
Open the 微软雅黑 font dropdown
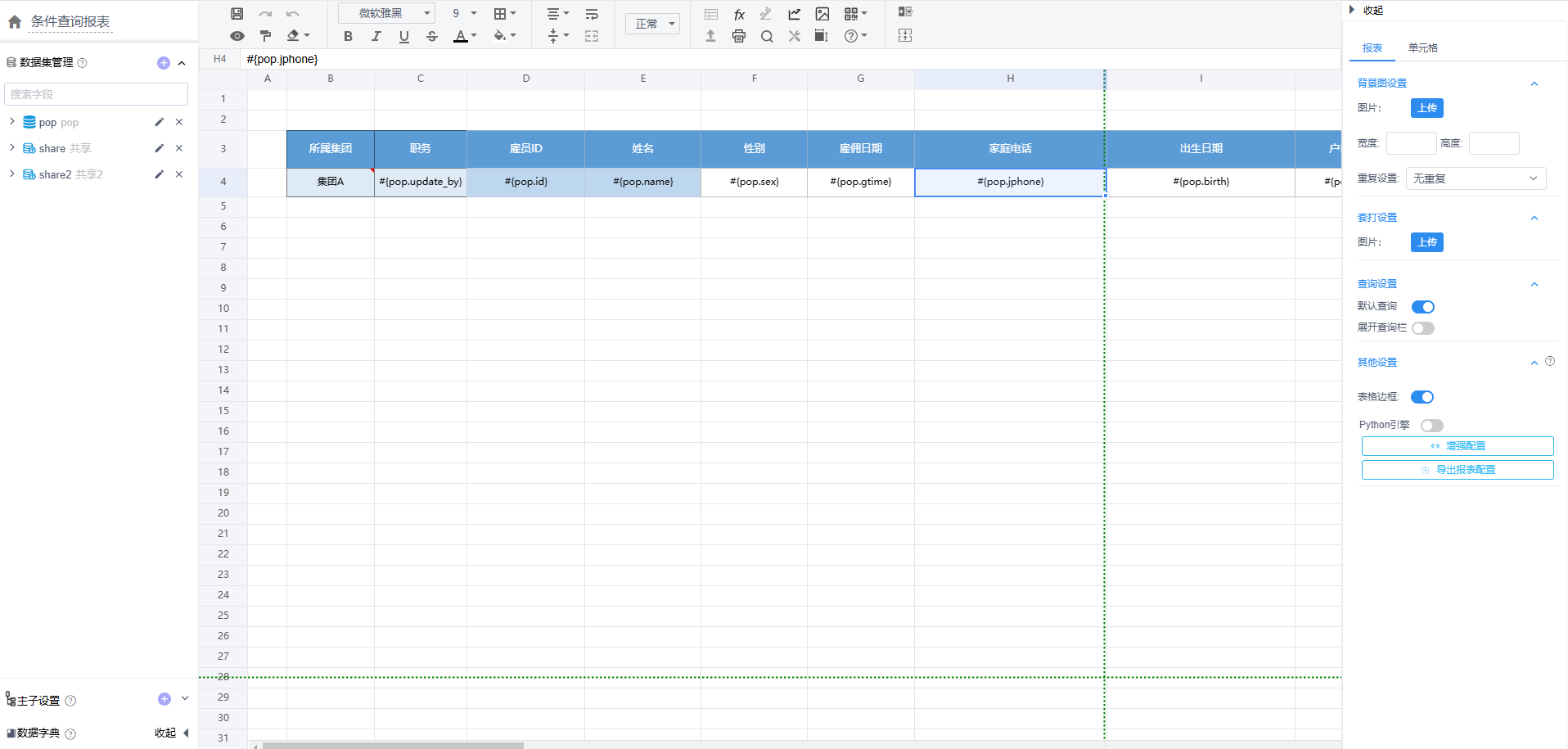click(386, 13)
